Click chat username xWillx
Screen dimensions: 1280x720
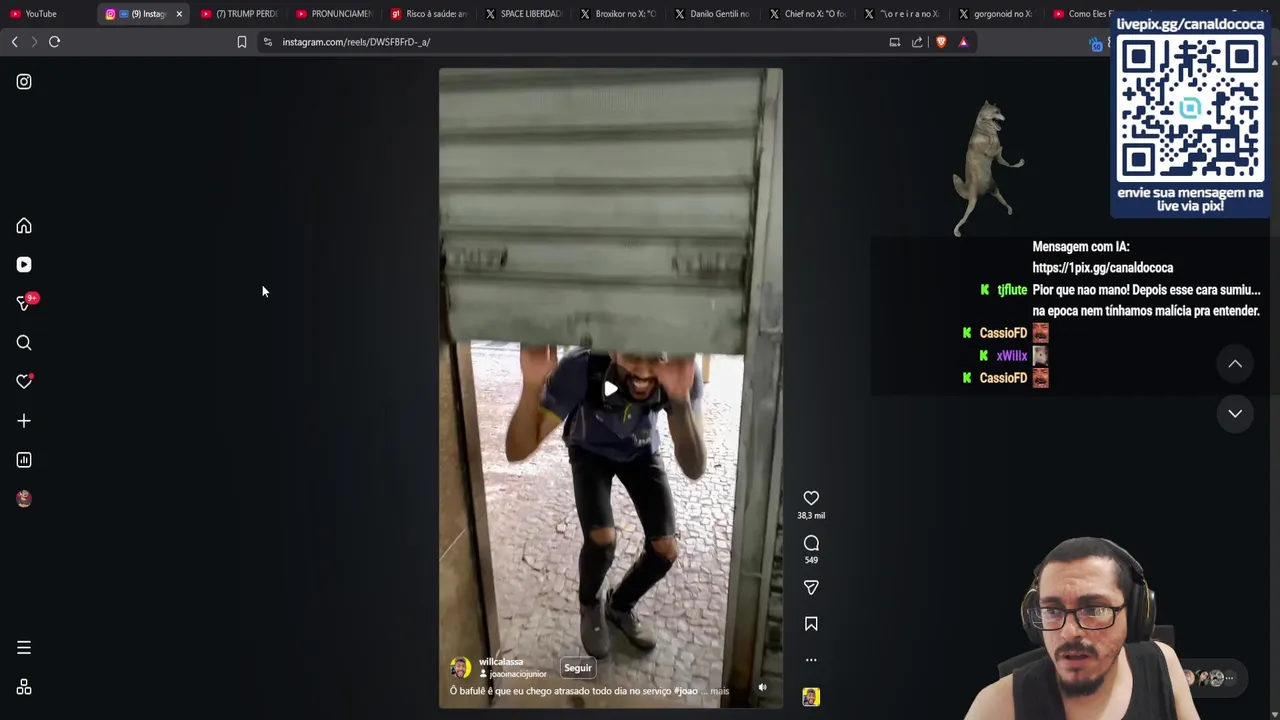[x=1012, y=356]
